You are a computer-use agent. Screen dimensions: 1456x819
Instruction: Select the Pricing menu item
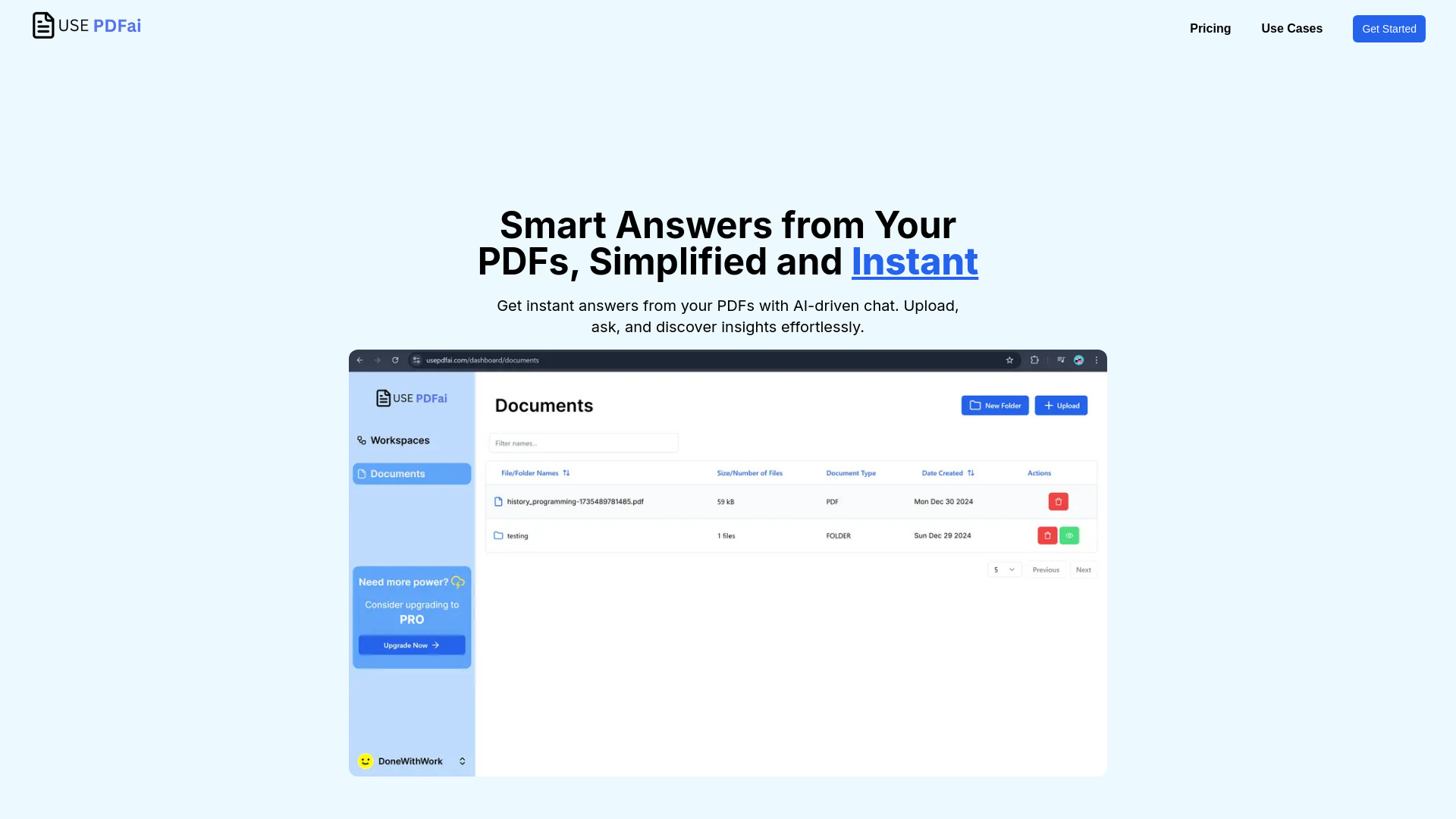1210,28
